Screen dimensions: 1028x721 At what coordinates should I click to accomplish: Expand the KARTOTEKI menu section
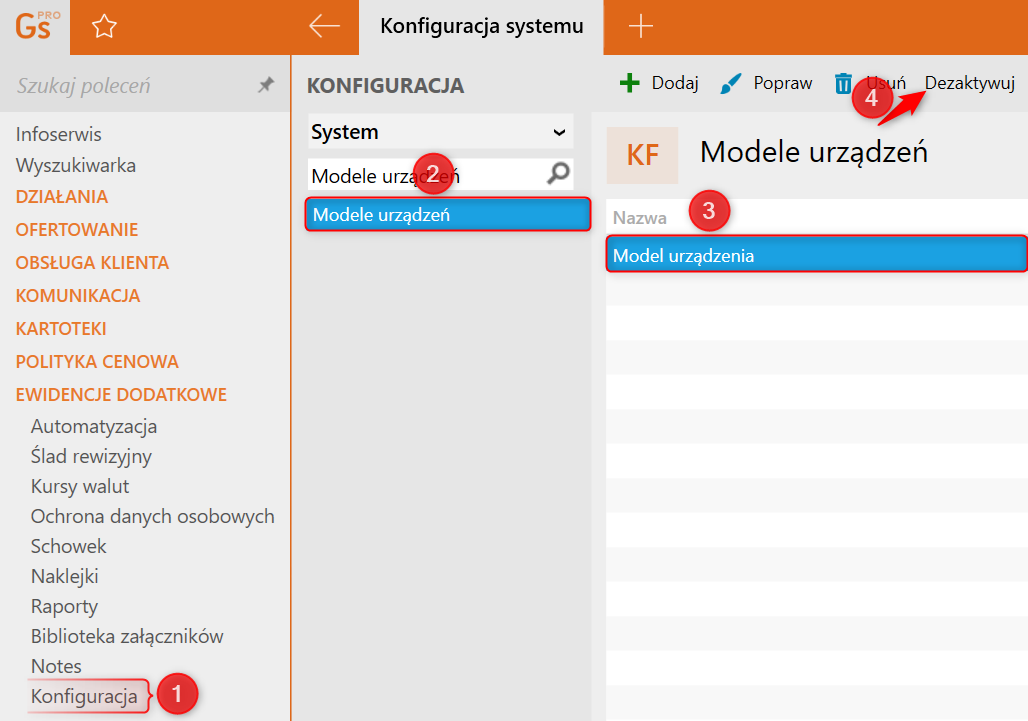point(61,328)
